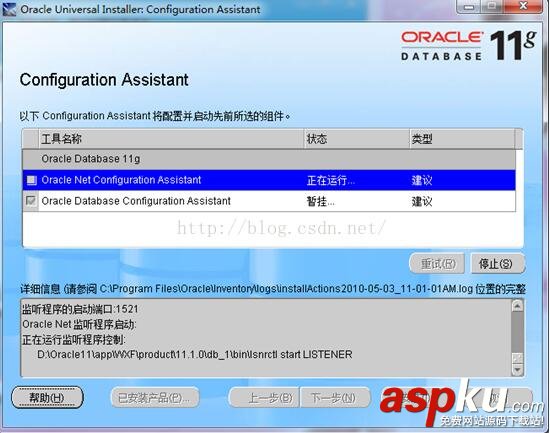Click the 重试(R) button

click(437, 263)
